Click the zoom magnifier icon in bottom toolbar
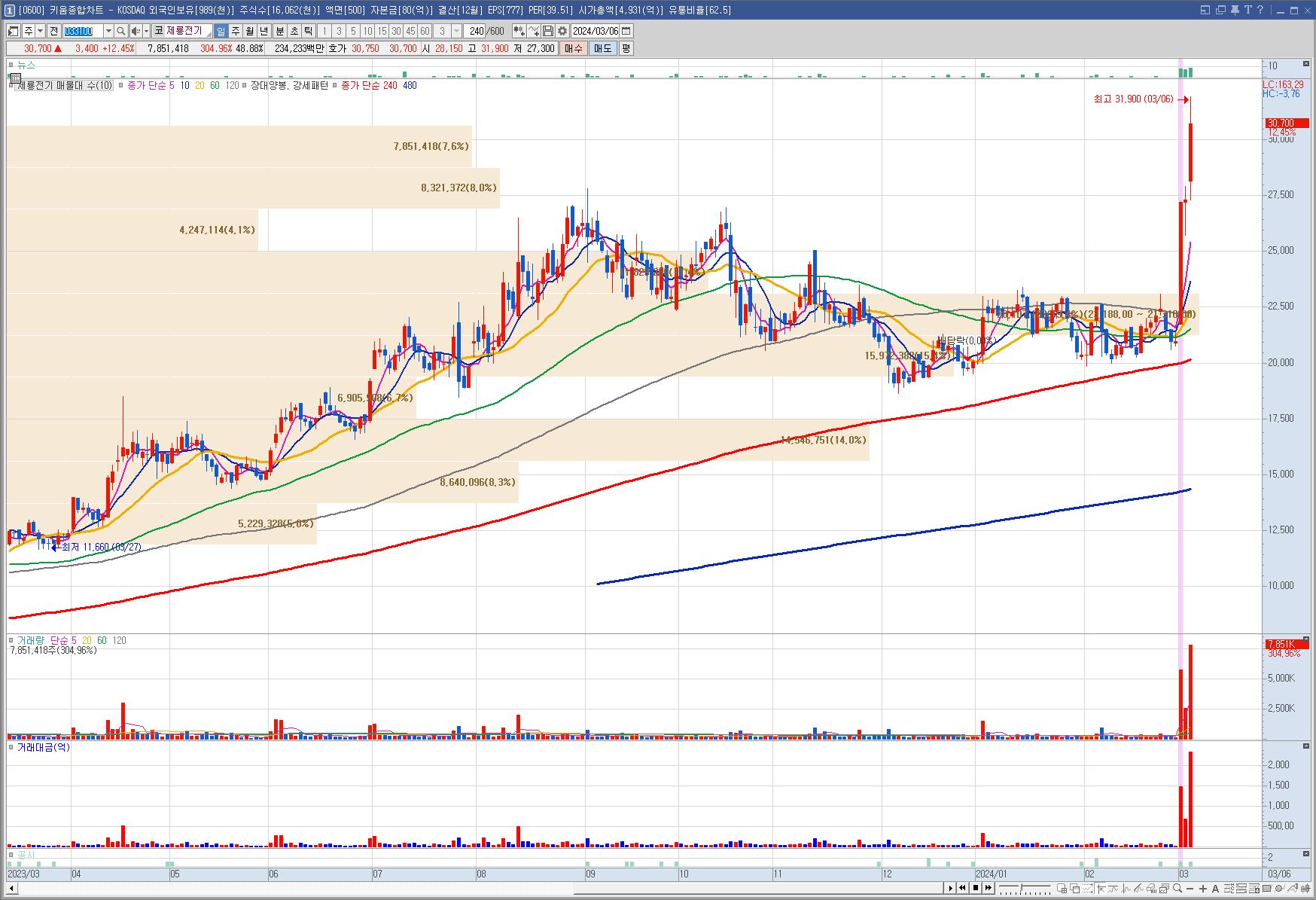 point(1177,889)
